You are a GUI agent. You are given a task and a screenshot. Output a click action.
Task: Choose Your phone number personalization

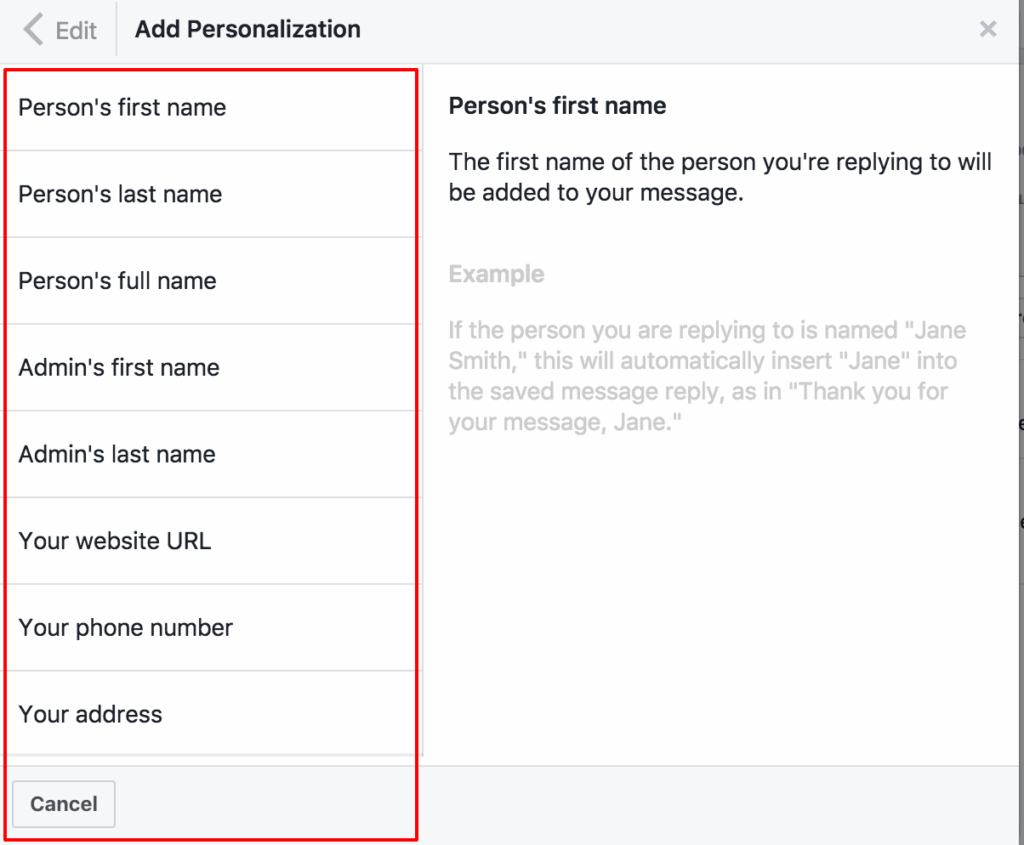[x=125, y=627]
